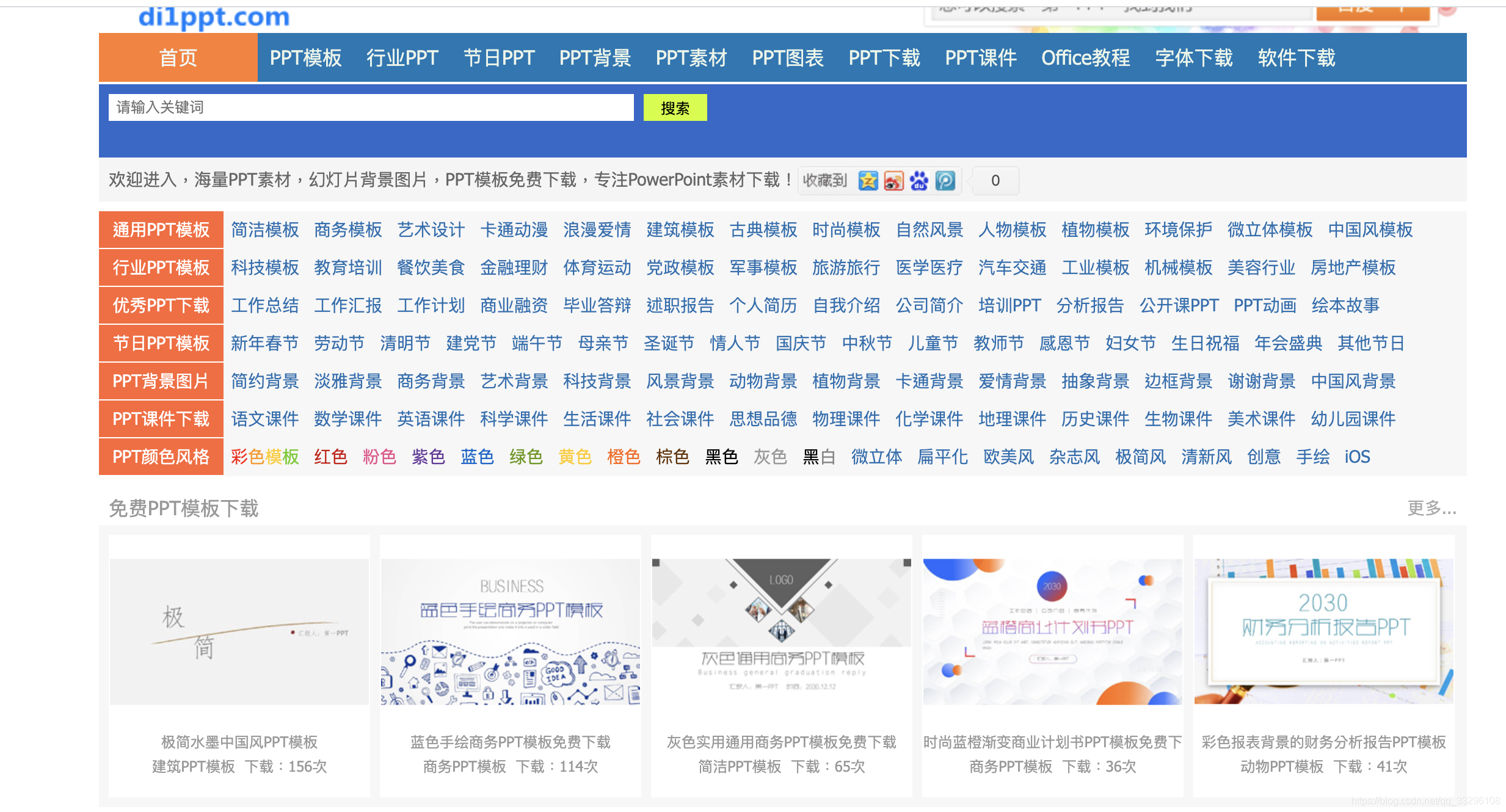The image size is (1506, 812).
Task: Share to Sina Weibo icon
Action: pos(893,181)
